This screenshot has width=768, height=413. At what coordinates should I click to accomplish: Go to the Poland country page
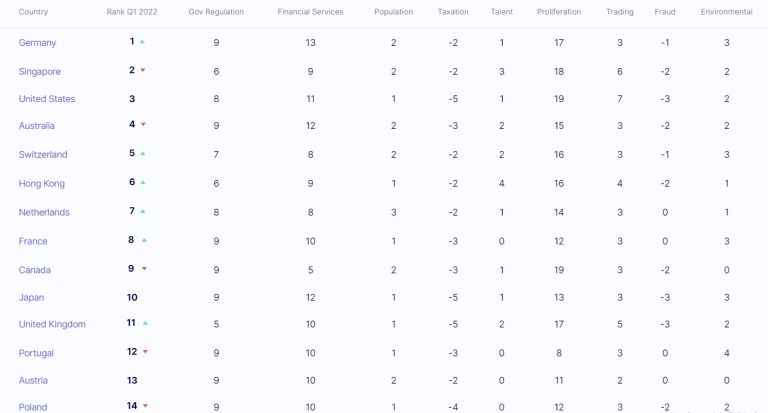point(33,407)
